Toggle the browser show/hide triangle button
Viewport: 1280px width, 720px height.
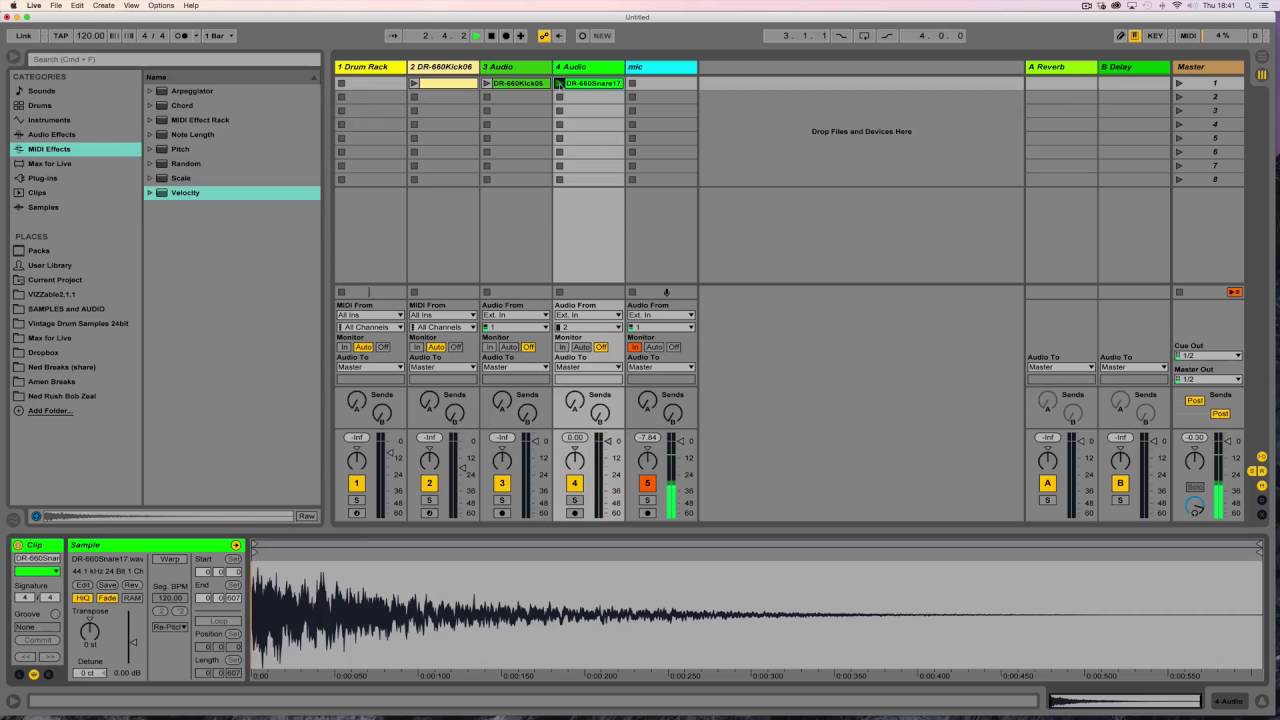tap(14, 59)
